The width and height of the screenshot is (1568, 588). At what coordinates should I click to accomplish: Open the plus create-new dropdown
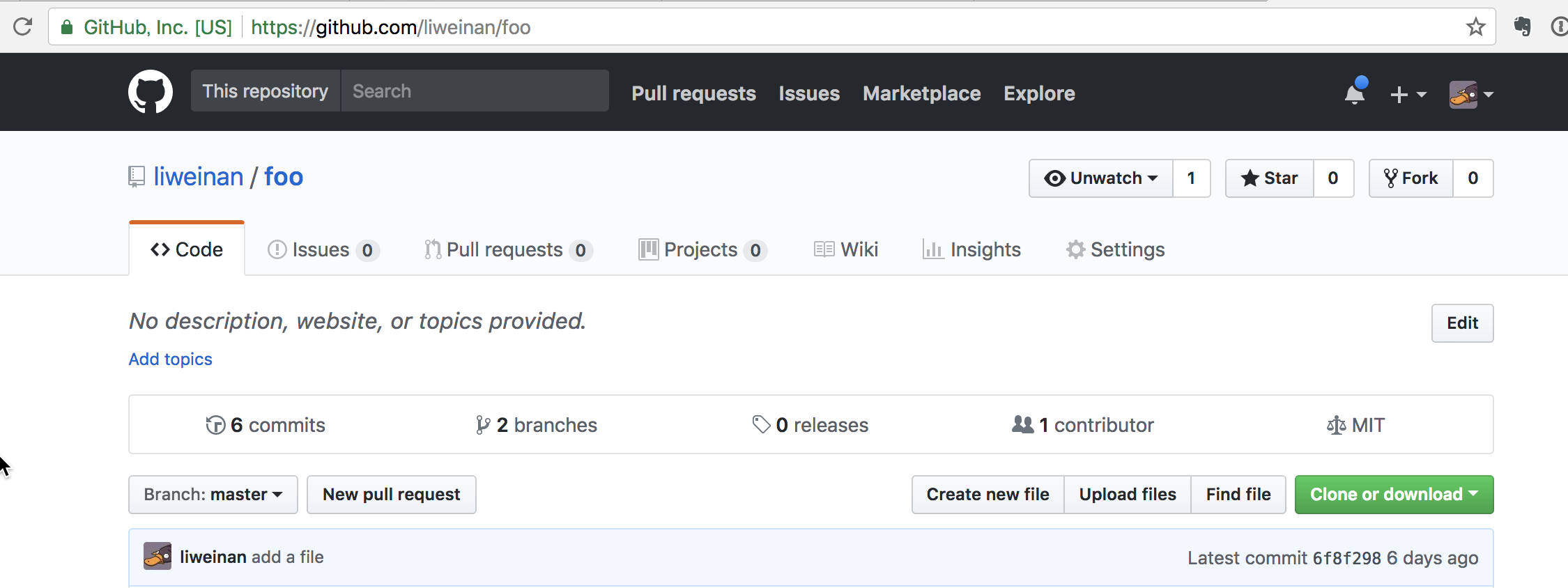[1408, 94]
